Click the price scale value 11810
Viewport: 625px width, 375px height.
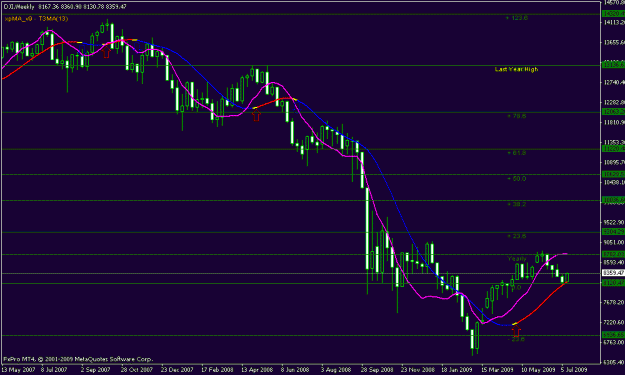pyautogui.click(x=614, y=122)
